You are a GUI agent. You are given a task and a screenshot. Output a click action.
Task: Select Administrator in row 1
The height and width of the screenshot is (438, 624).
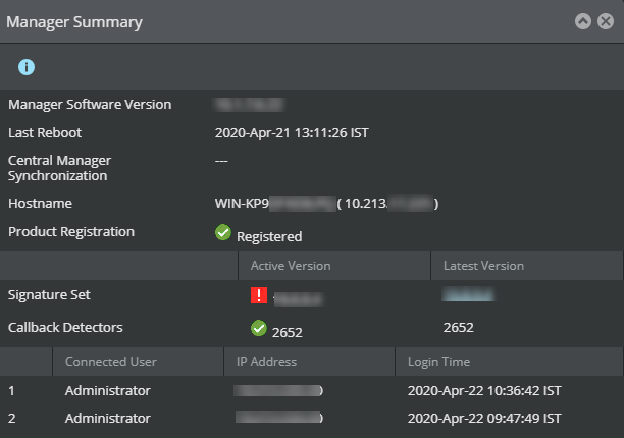(x=107, y=391)
